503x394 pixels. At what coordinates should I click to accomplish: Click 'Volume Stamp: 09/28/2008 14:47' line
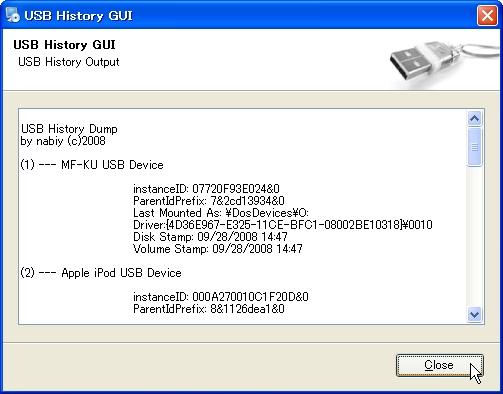[x=218, y=249]
